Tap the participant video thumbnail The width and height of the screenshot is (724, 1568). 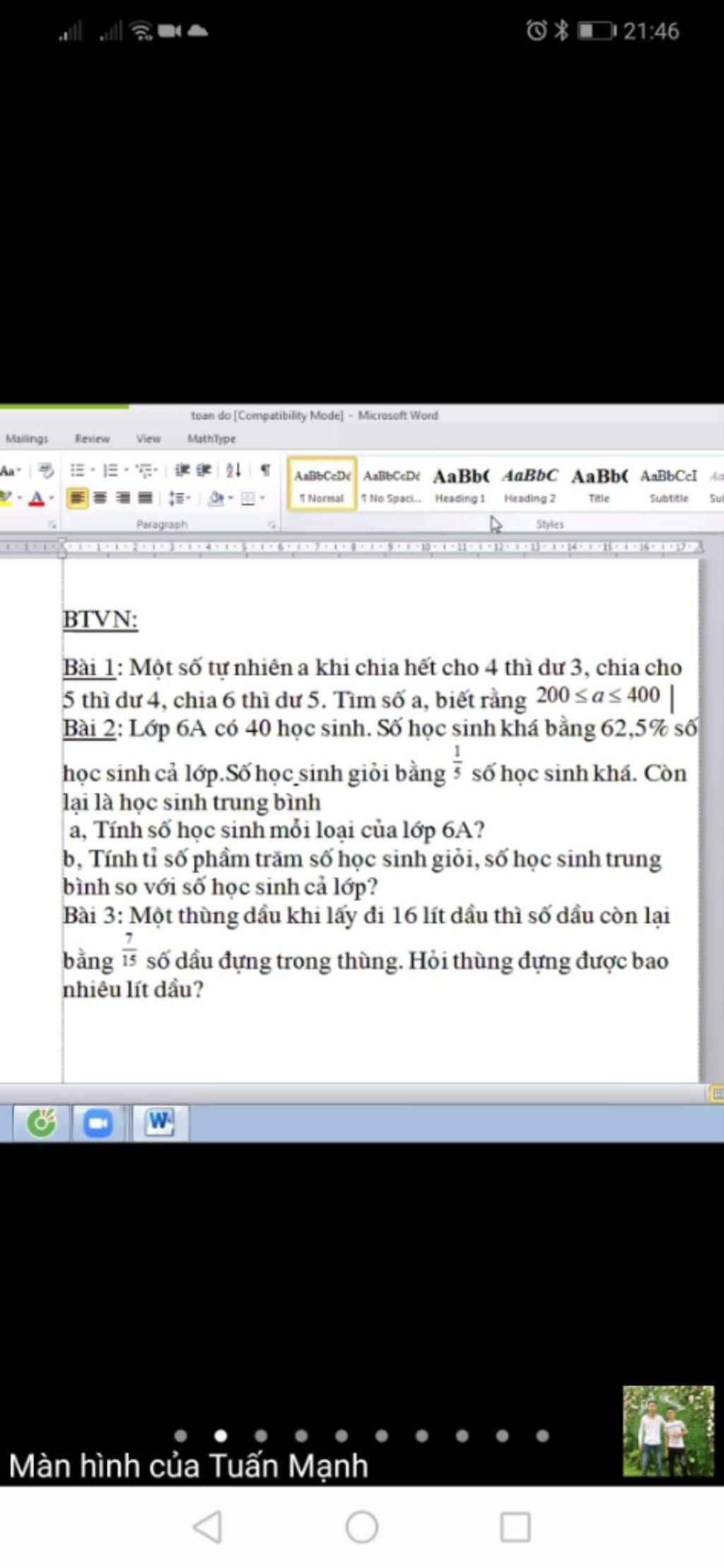(x=668, y=1431)
